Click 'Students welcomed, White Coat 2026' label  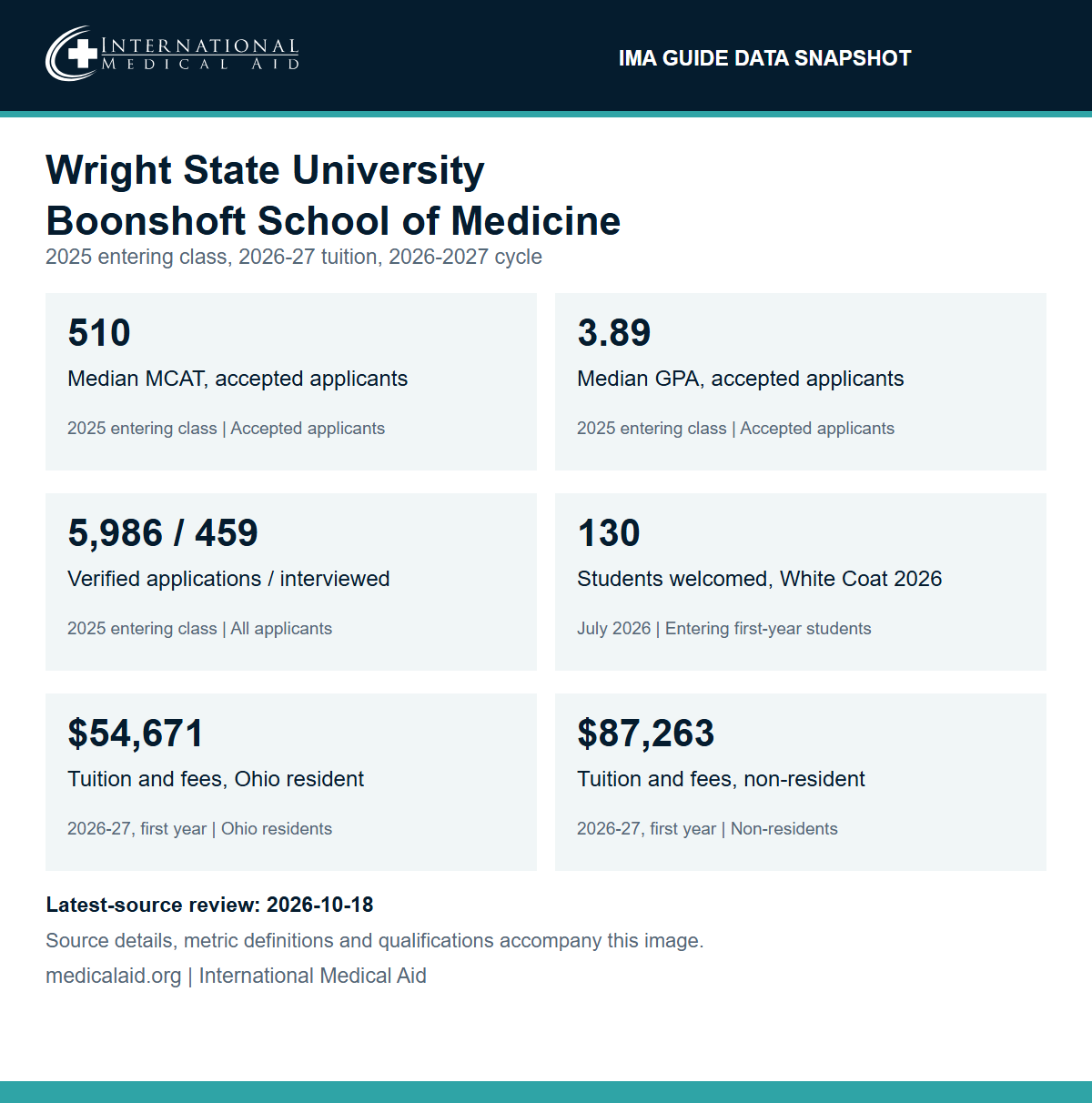point(760,579)
